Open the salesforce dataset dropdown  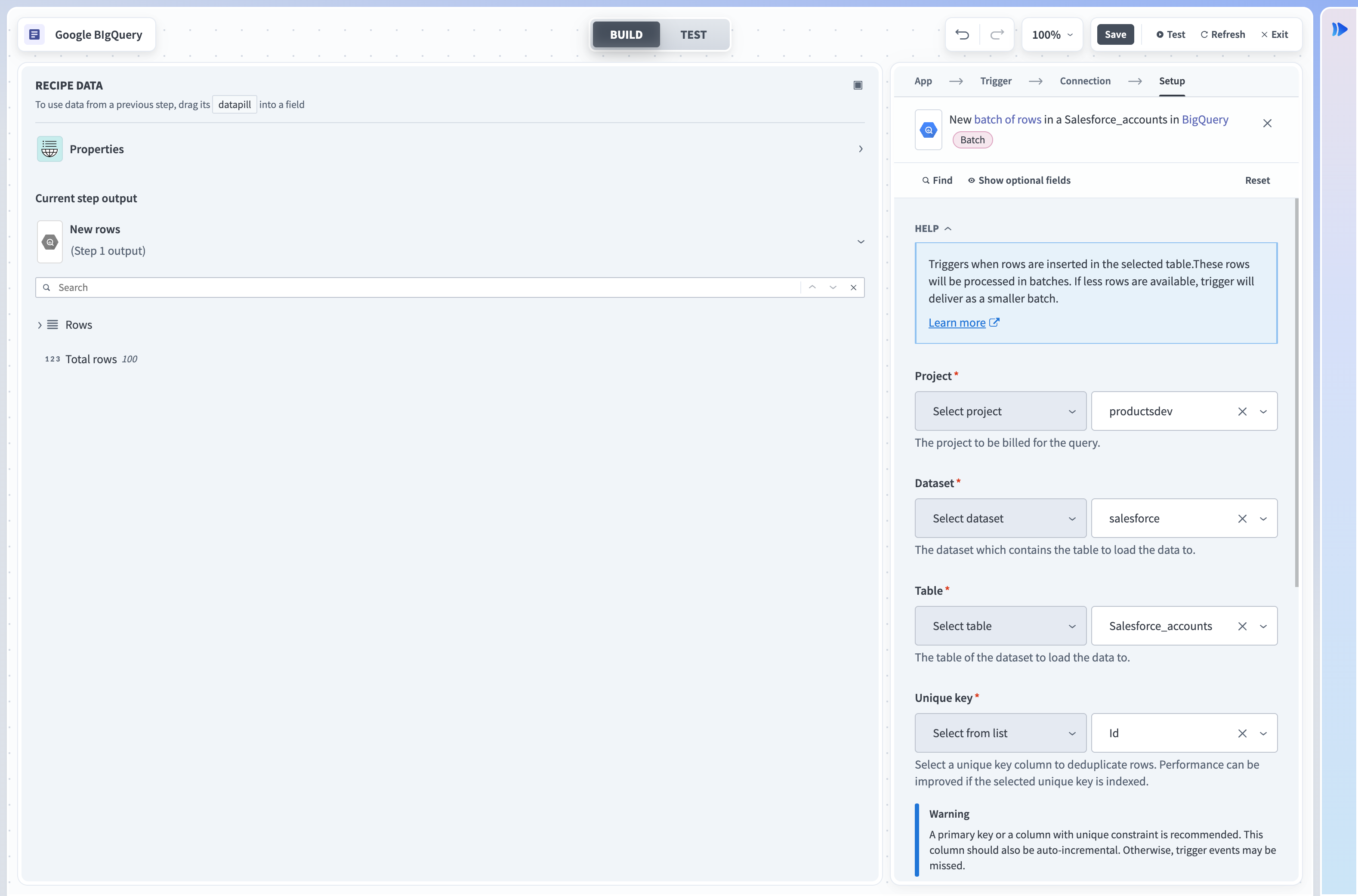[1263, 519]
